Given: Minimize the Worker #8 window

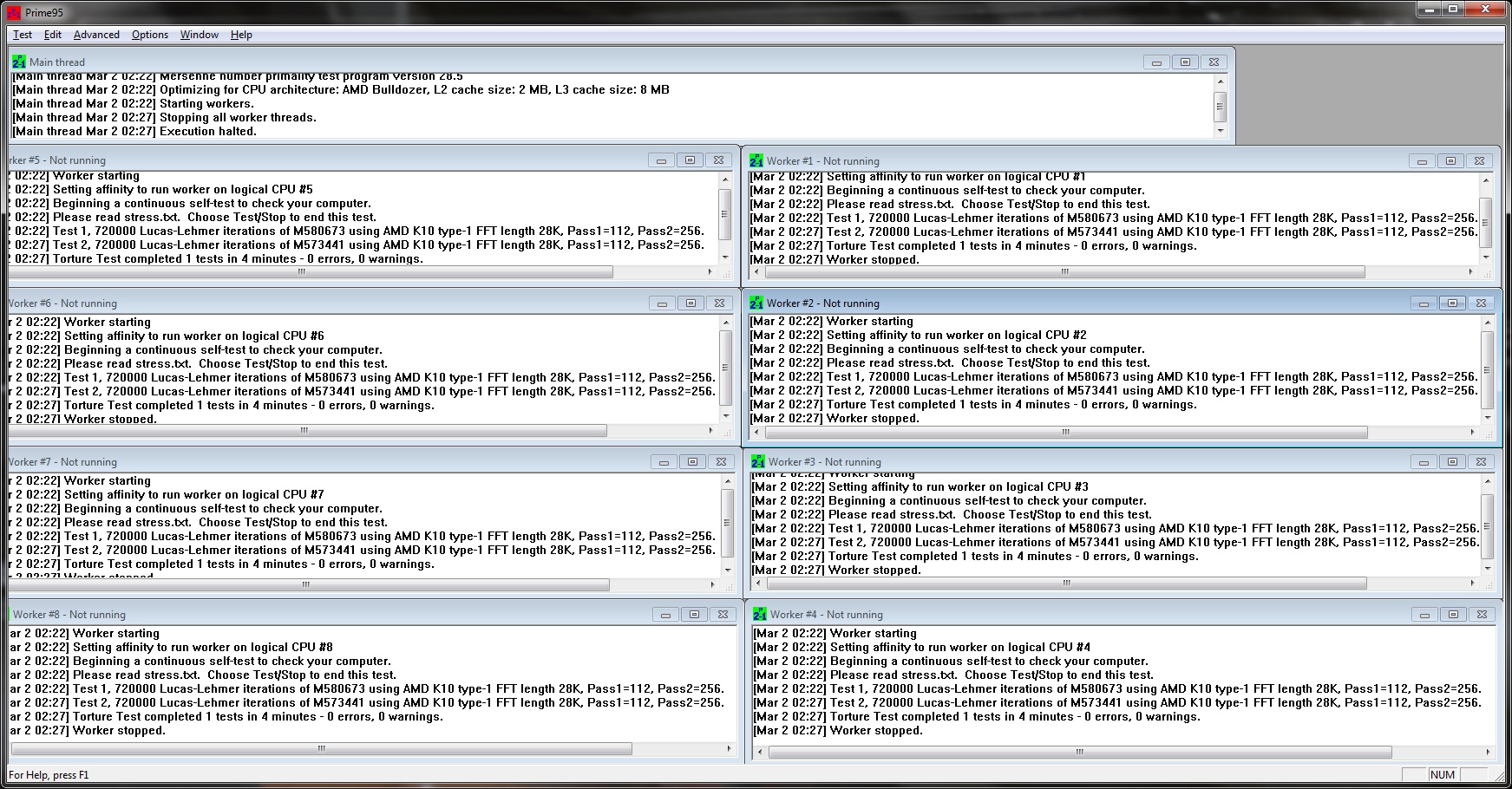Looking at the screenshot, I should (x=665, y=615).
